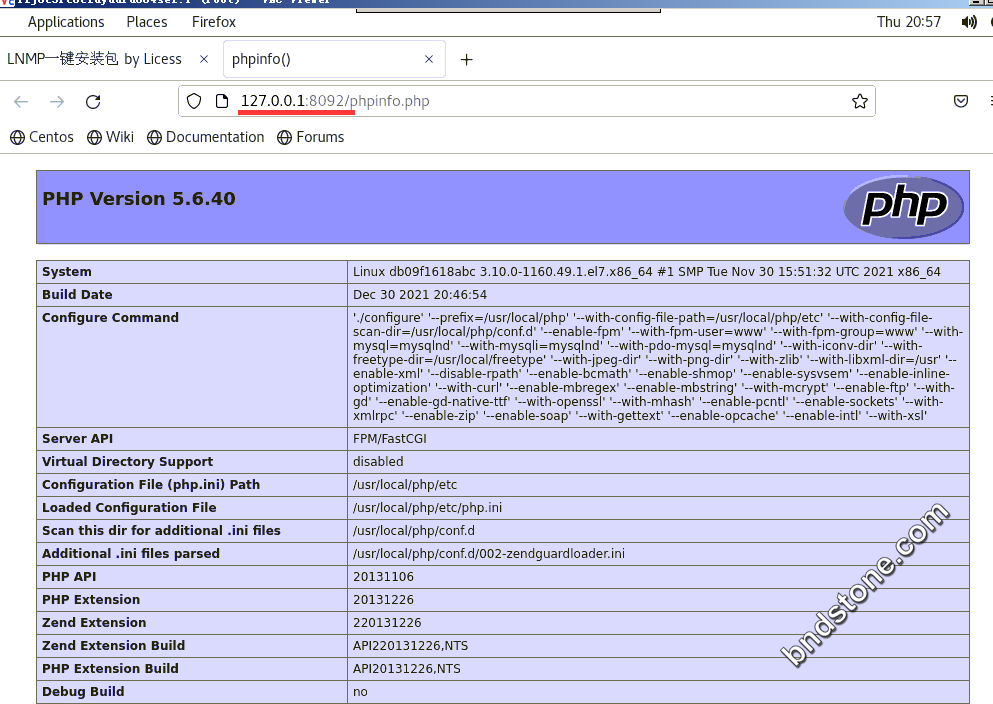Screen dimensions: 993x704
Task: Click the Zend Extension Build value
Action: (410, 646)
